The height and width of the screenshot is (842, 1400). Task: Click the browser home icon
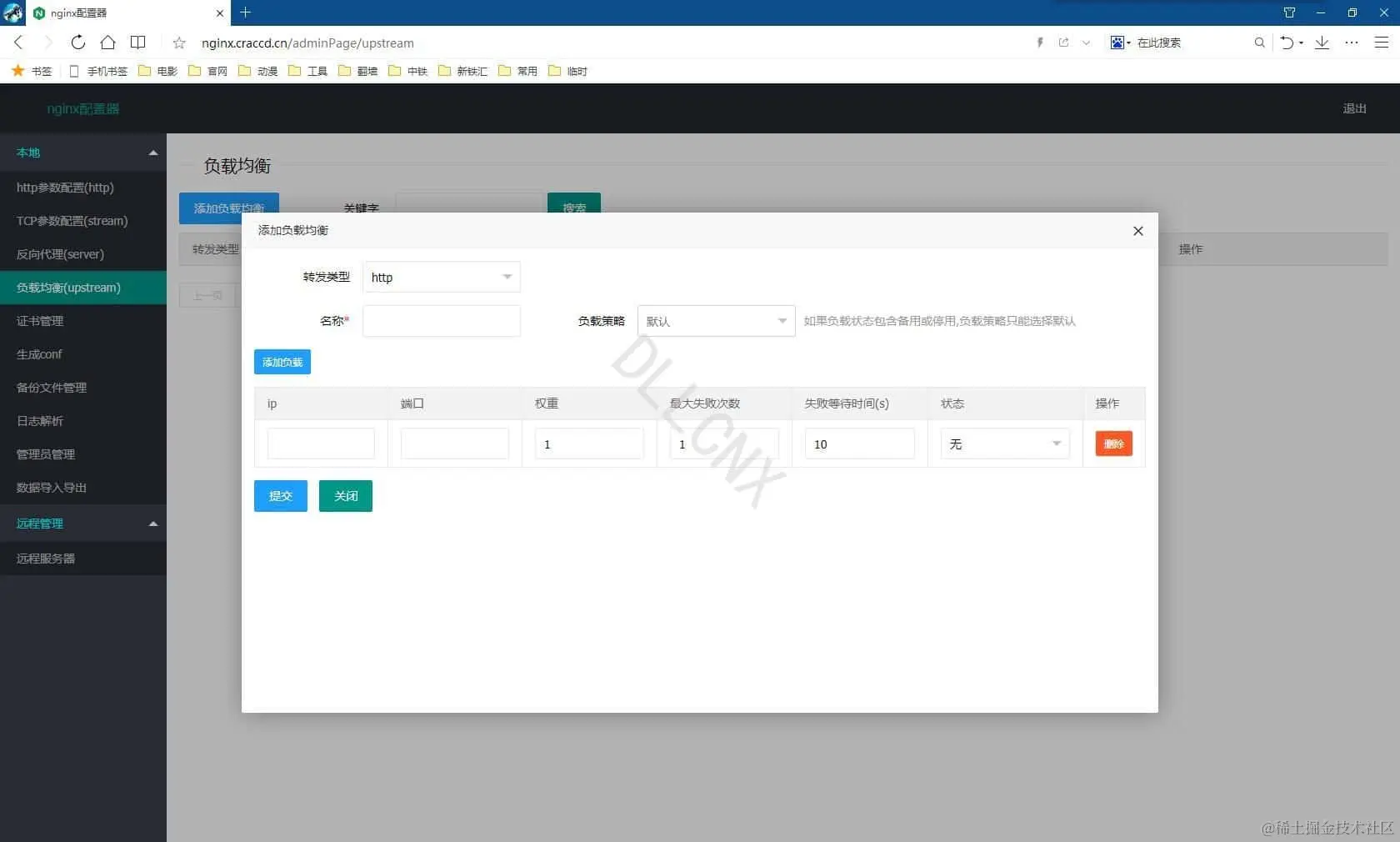pos(107,43)
